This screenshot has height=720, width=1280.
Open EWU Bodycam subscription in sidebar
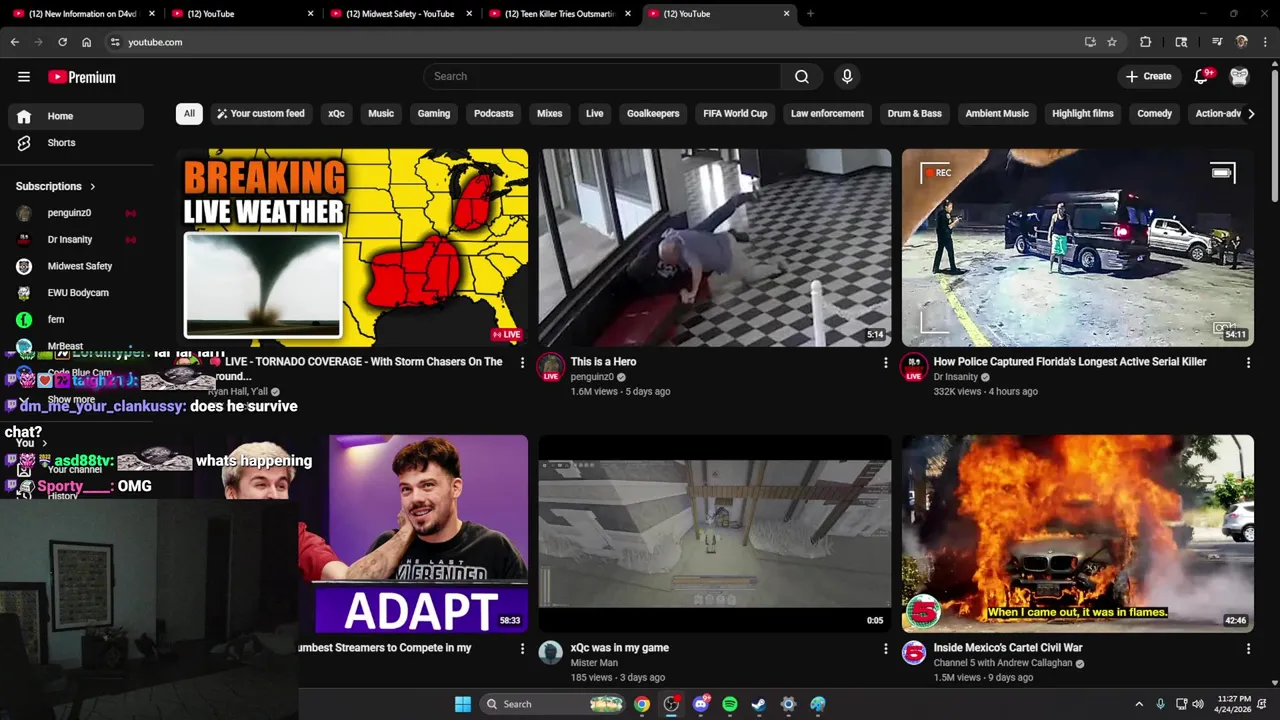[x=76, y=293]
